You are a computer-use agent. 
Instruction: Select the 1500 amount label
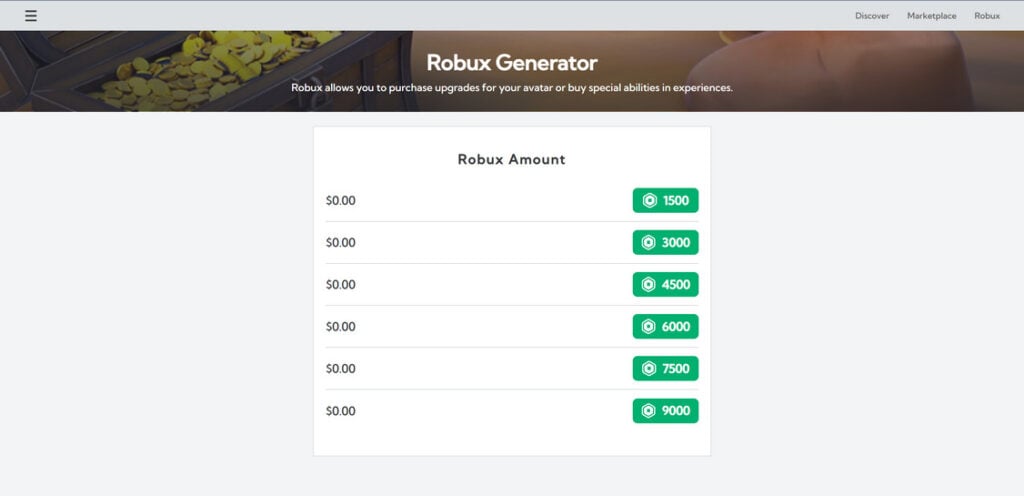click(676, 201)
